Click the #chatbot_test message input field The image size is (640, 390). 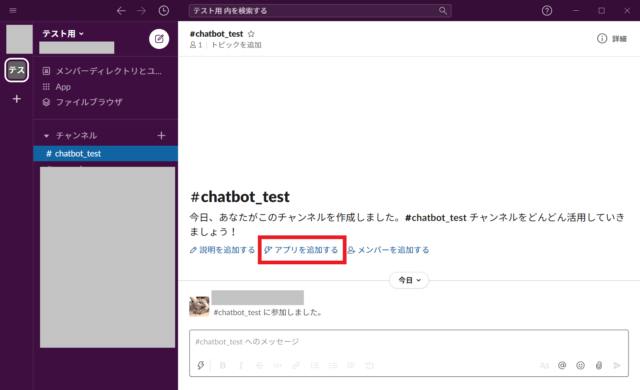409,342
